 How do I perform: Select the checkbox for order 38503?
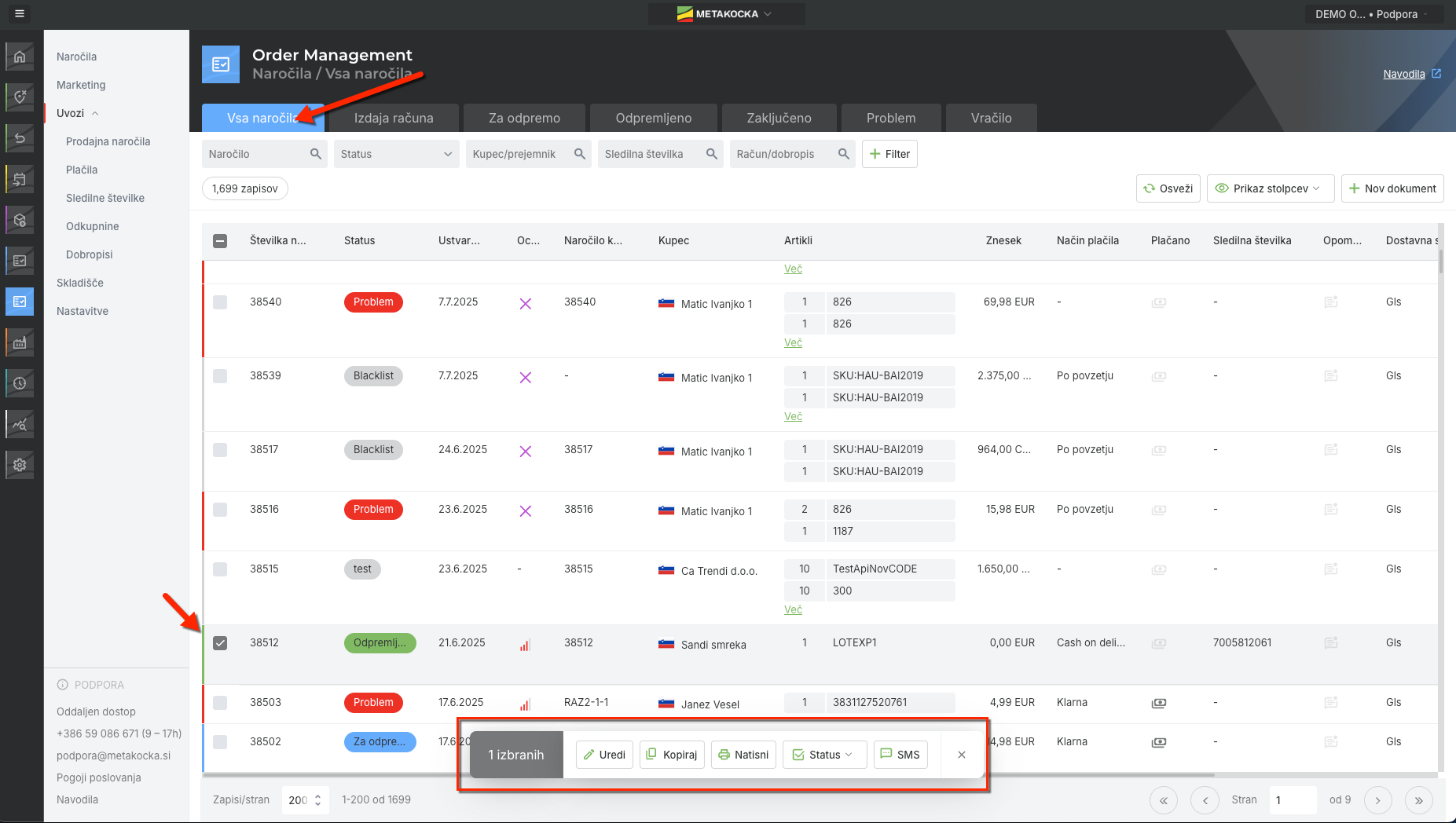[x=220, y=703]
